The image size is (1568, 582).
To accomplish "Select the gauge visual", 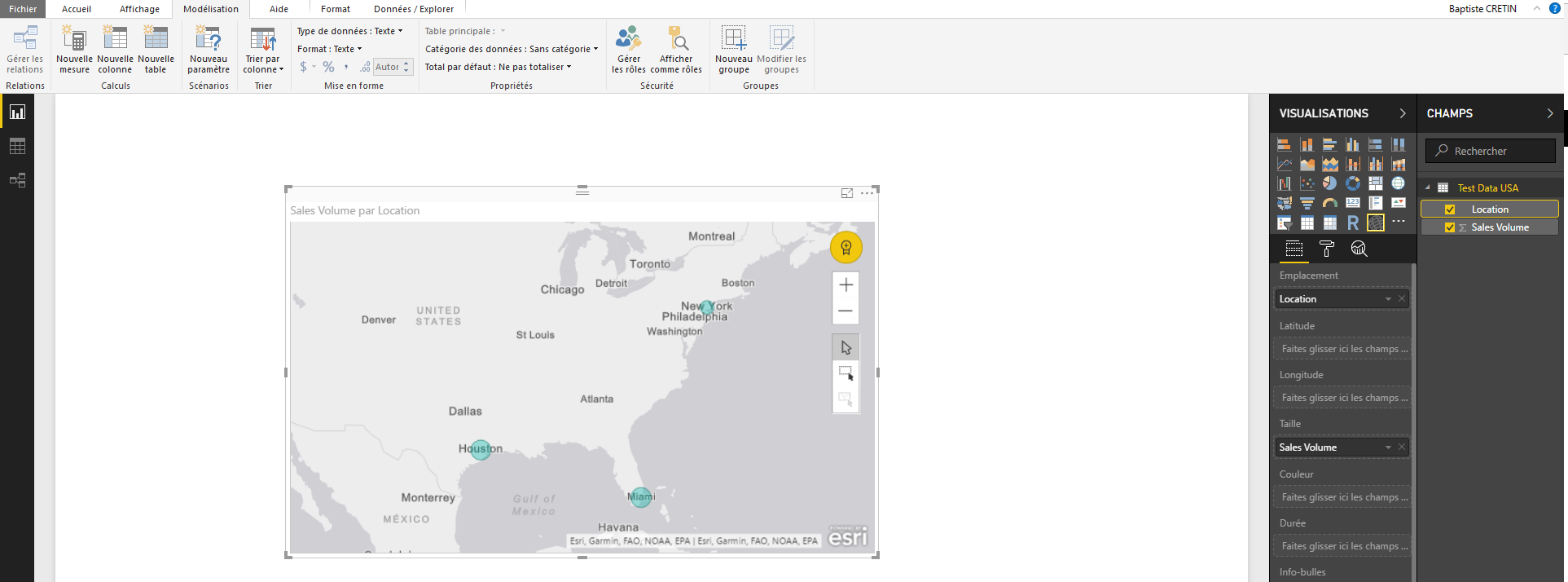I will point(1330,203).
